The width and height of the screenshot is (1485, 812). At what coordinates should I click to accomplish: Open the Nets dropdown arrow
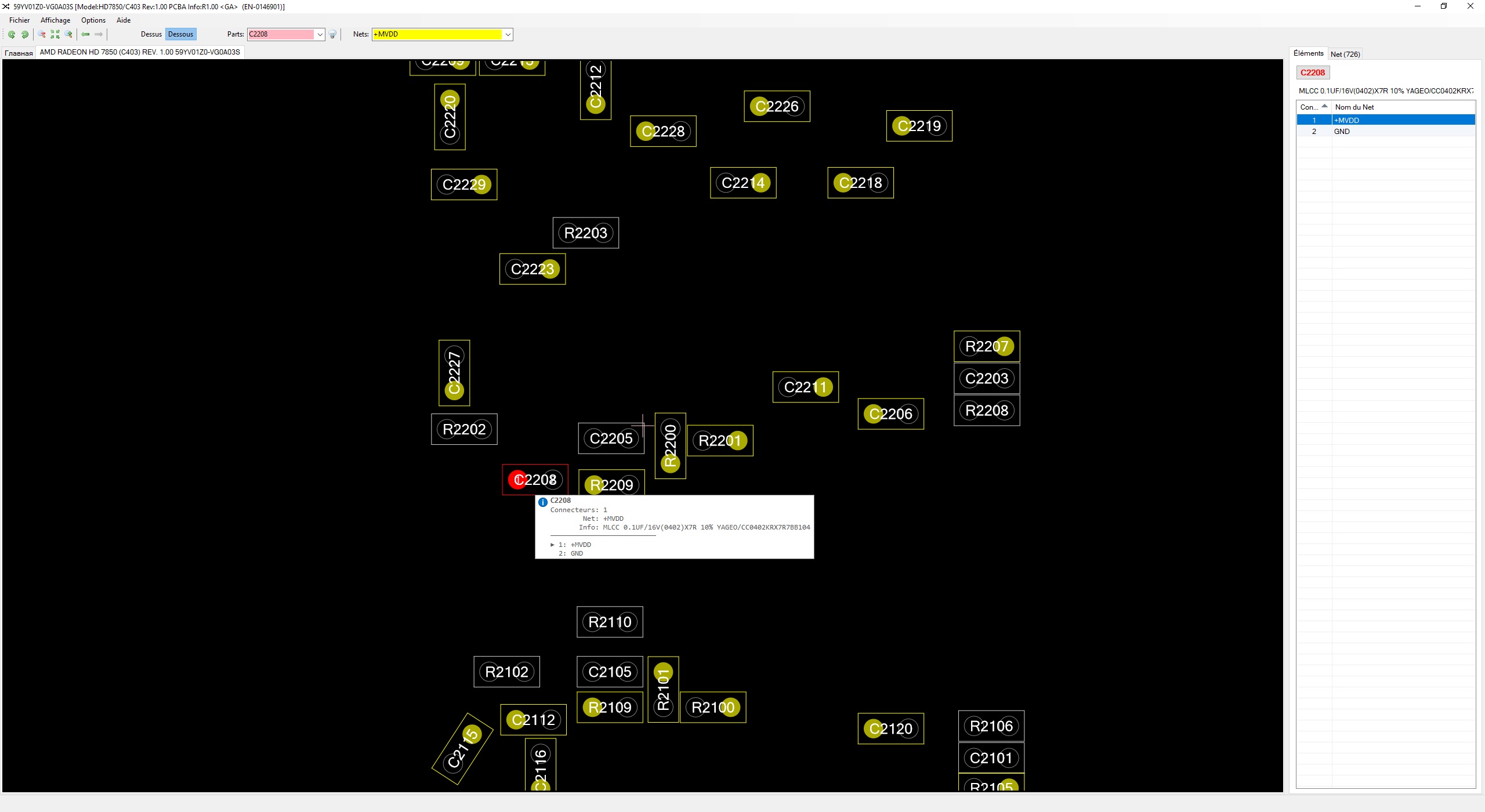508,35
